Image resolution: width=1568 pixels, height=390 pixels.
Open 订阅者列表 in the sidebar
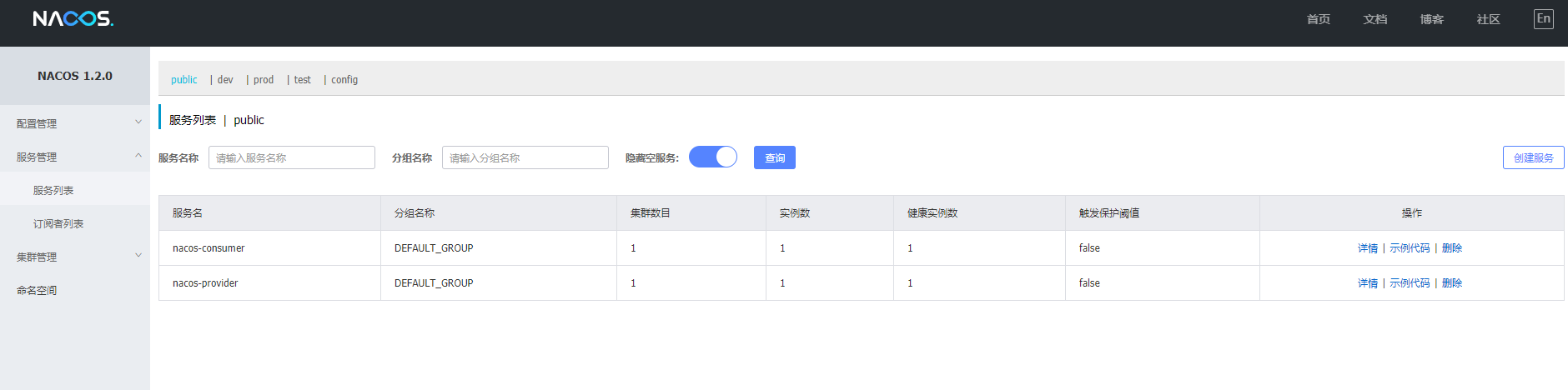[x=58, y=223]
